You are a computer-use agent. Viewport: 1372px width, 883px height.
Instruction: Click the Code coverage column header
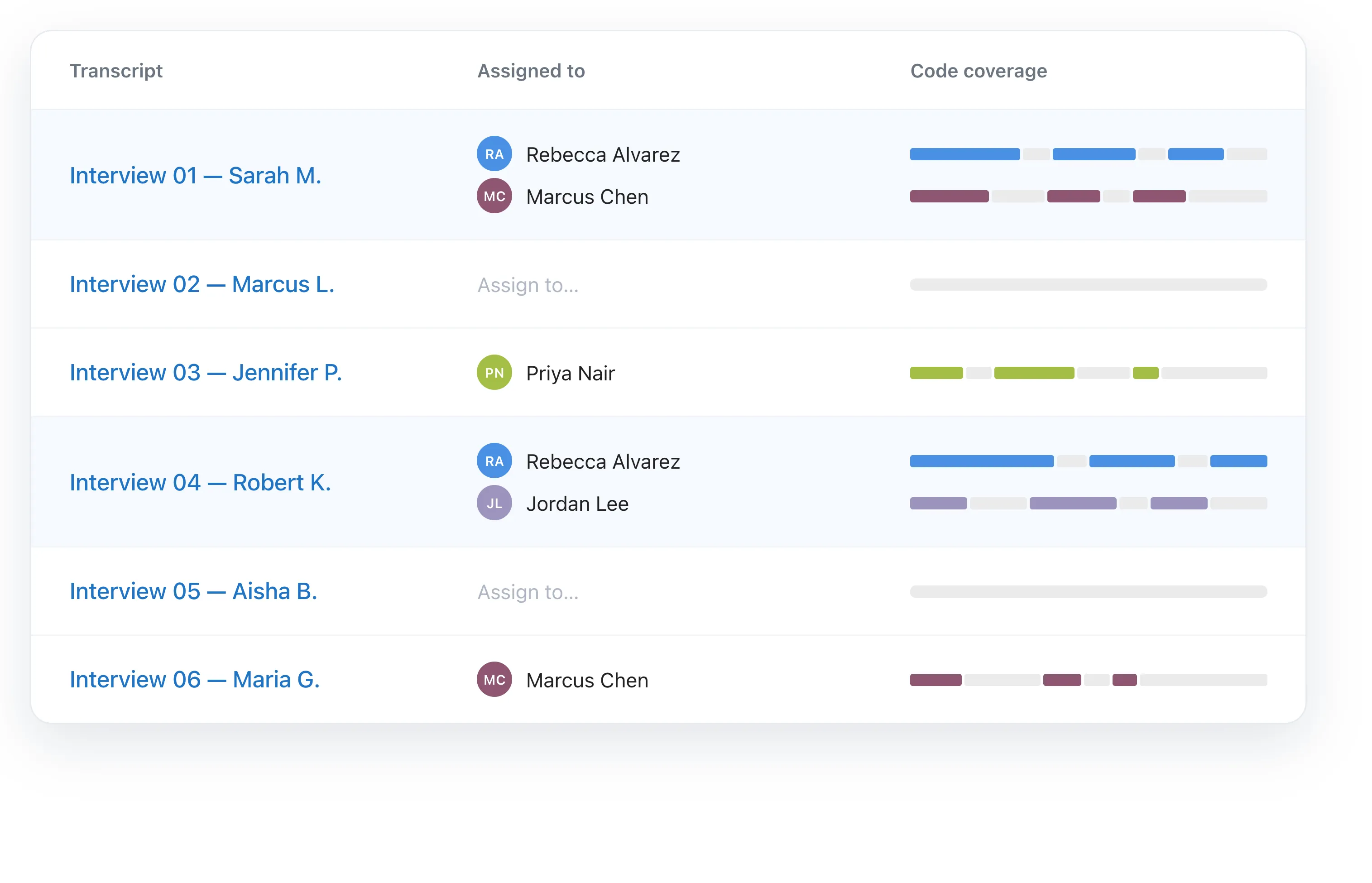tap(979, 71)
